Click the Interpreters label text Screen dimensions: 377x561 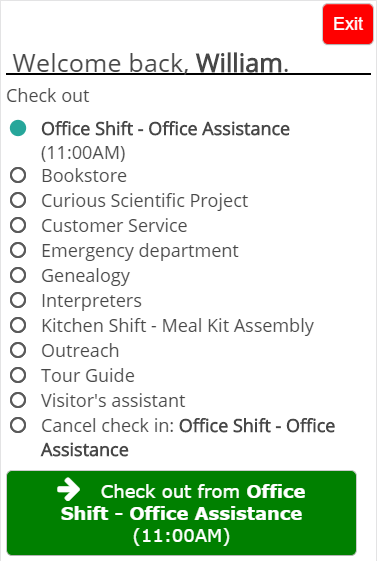(92, 301)
